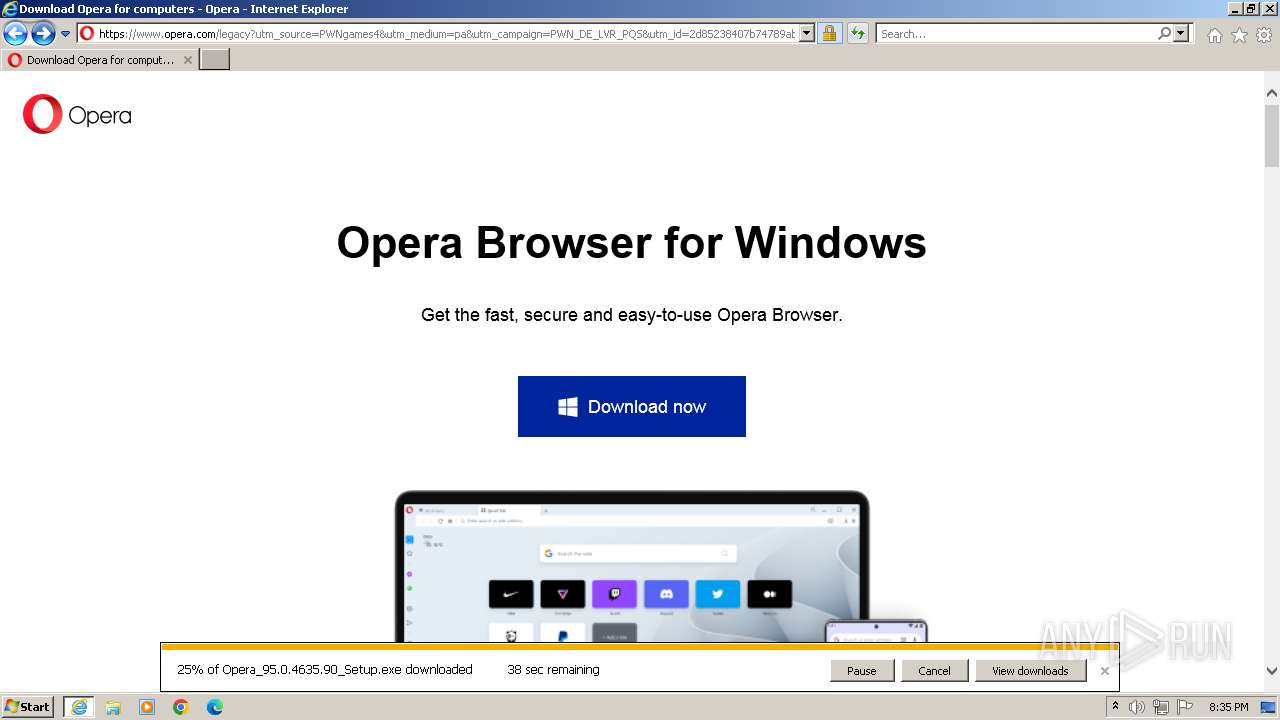Image resolution: width=1280 pixels, height=720 pixels.
Task: Show the security lock report
Action: tap(829, 34)
